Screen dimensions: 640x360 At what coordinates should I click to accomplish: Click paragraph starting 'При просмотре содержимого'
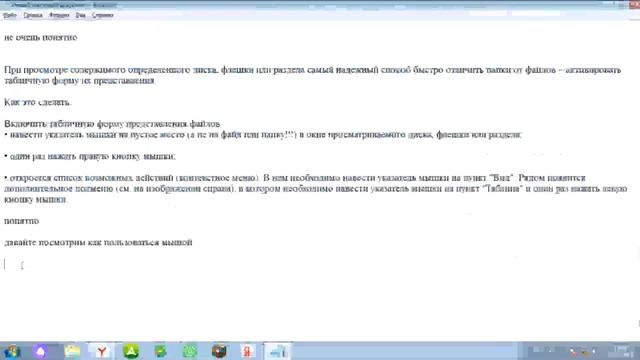coord(313,75)
